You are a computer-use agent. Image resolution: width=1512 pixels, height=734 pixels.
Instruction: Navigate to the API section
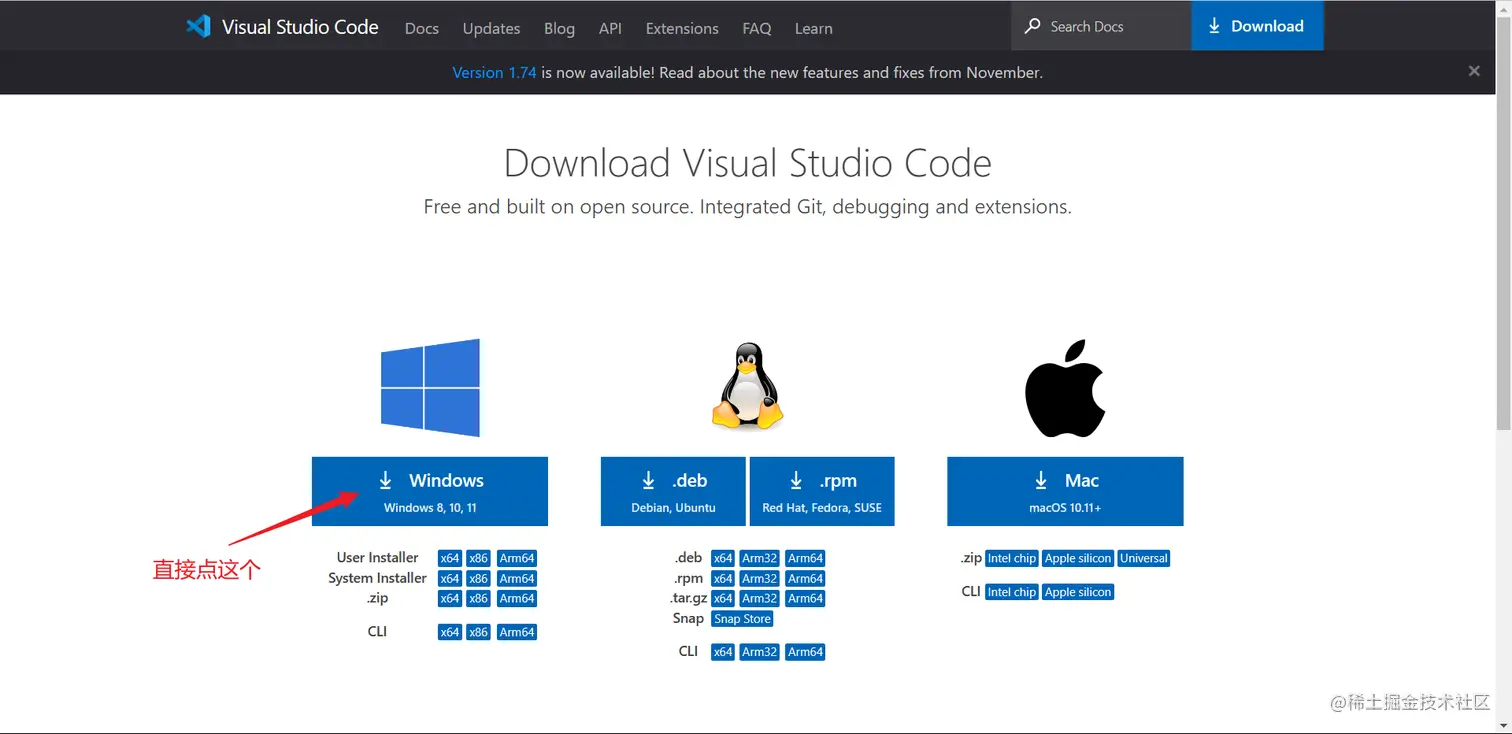pyautogui.click(x=610, y=28)
